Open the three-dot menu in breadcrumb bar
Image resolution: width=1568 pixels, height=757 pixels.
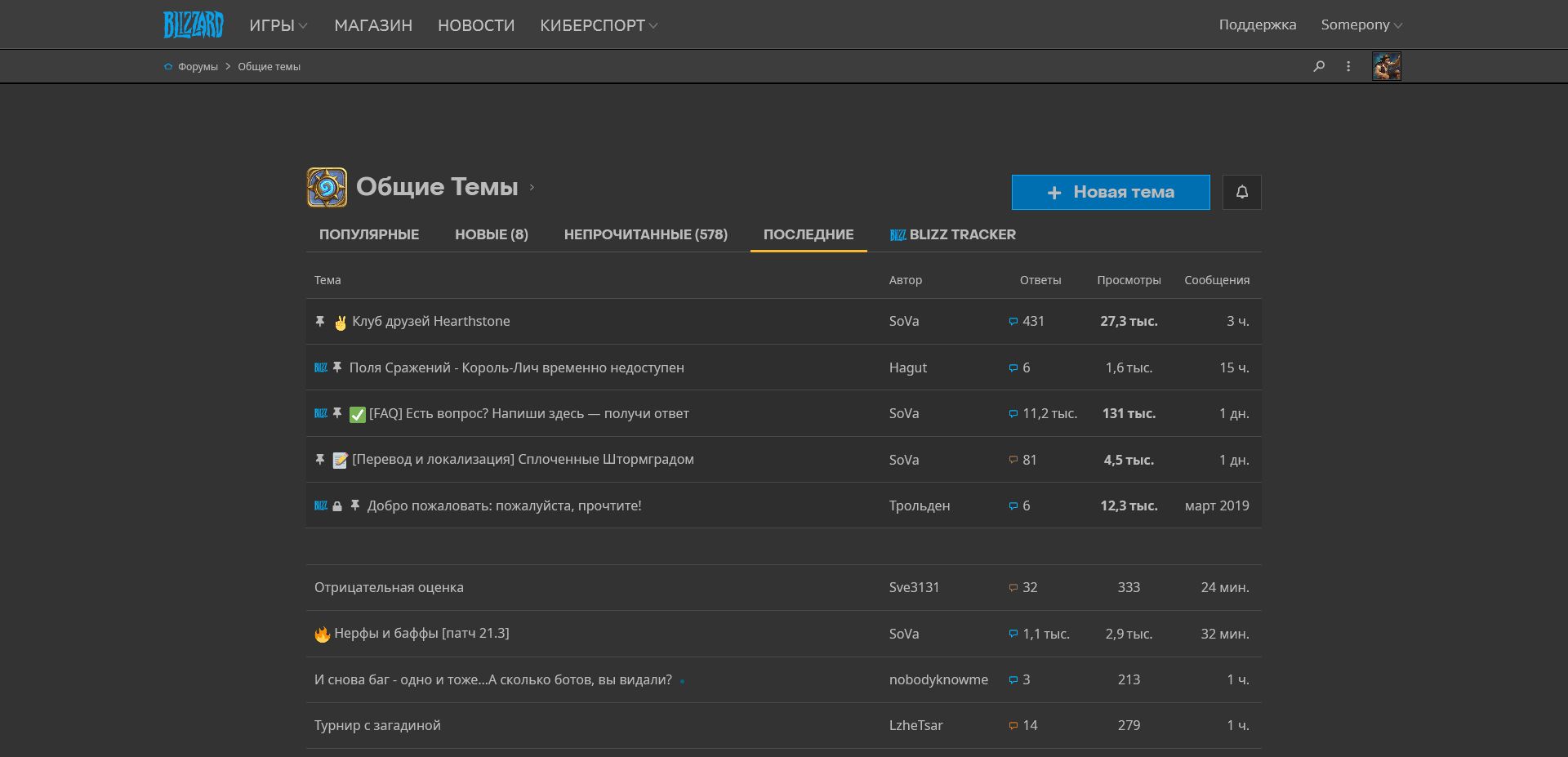point(1348,66)
